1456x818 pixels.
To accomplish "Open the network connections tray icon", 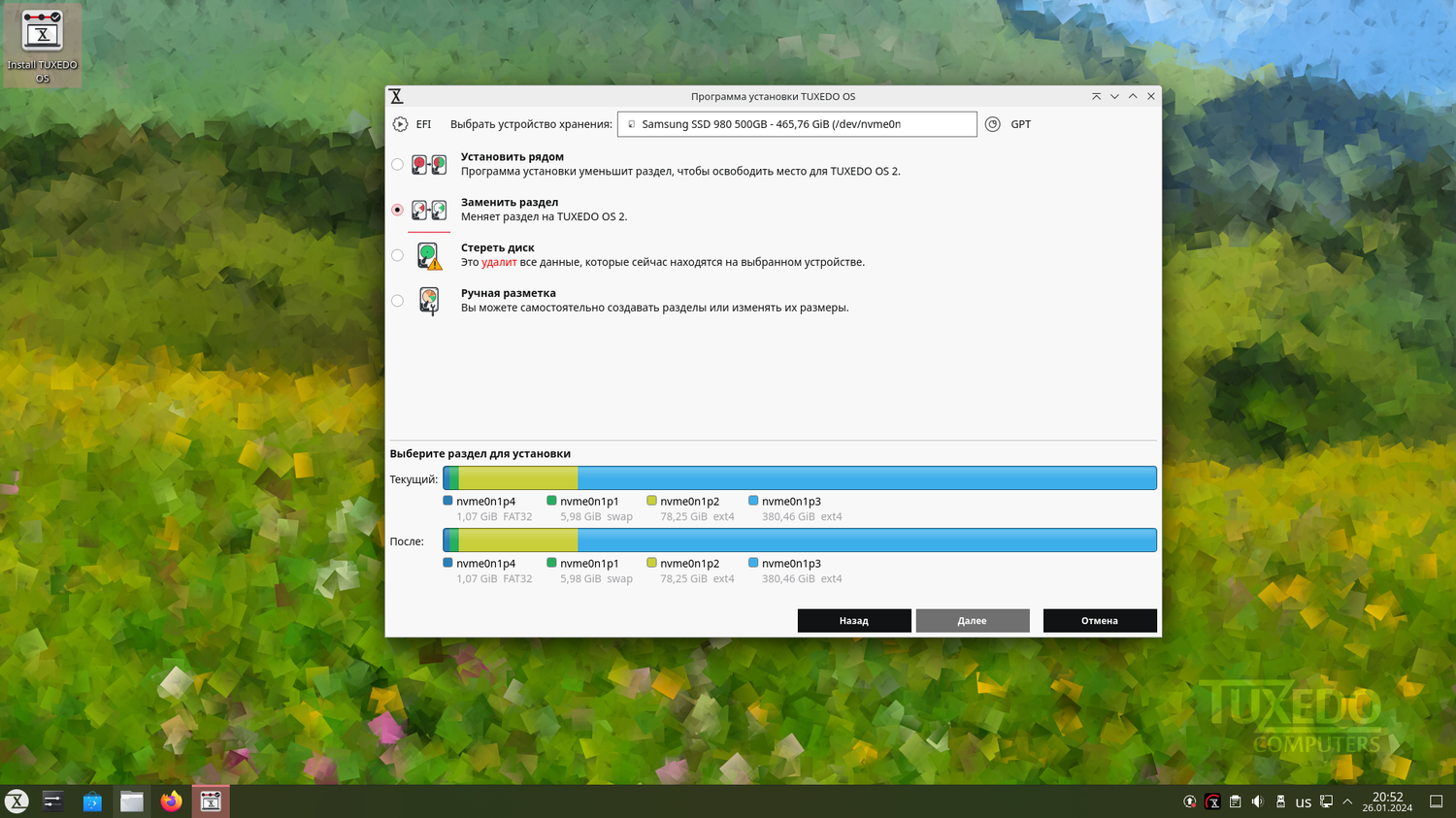I will 1326,802.
